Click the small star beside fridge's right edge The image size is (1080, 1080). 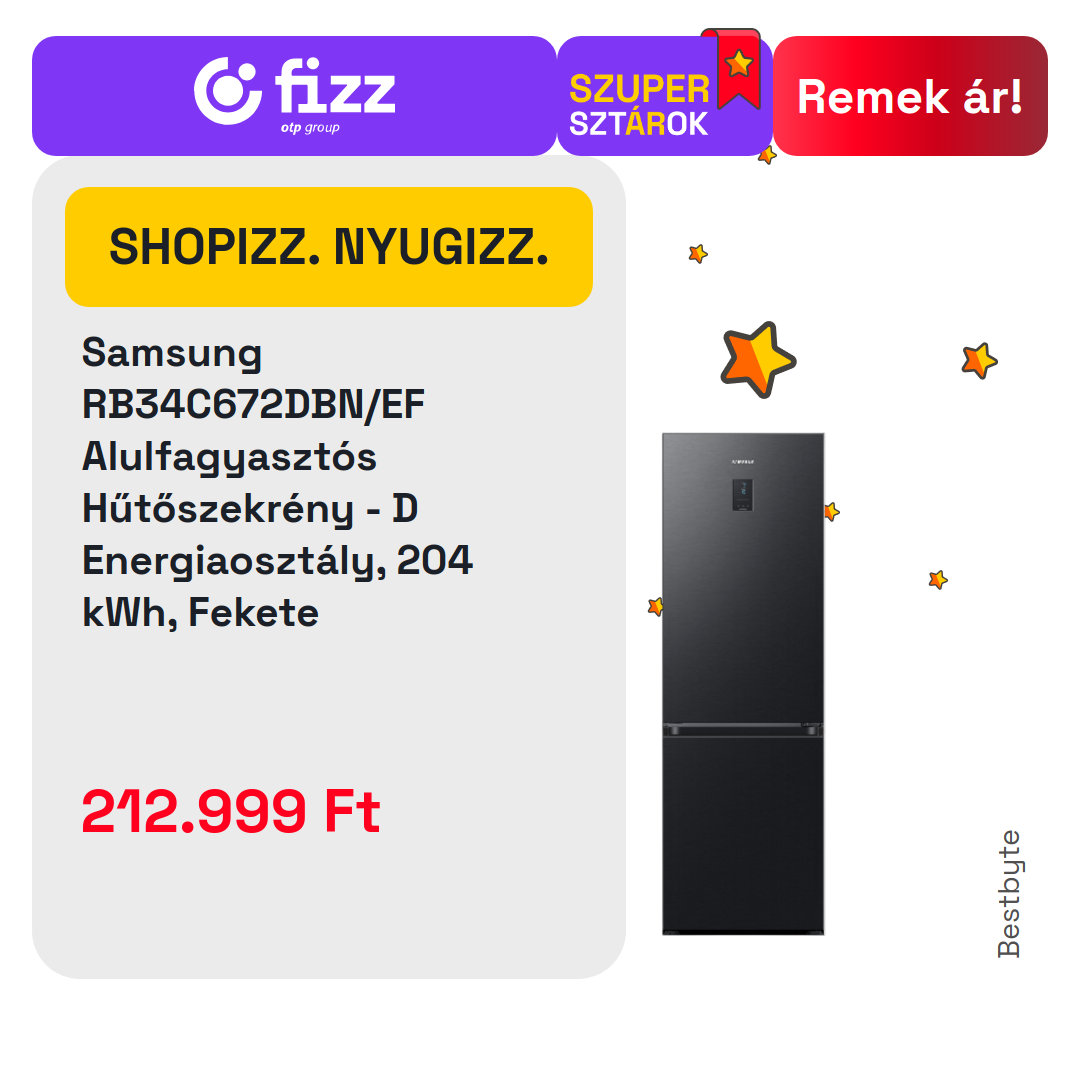[832, 512]
